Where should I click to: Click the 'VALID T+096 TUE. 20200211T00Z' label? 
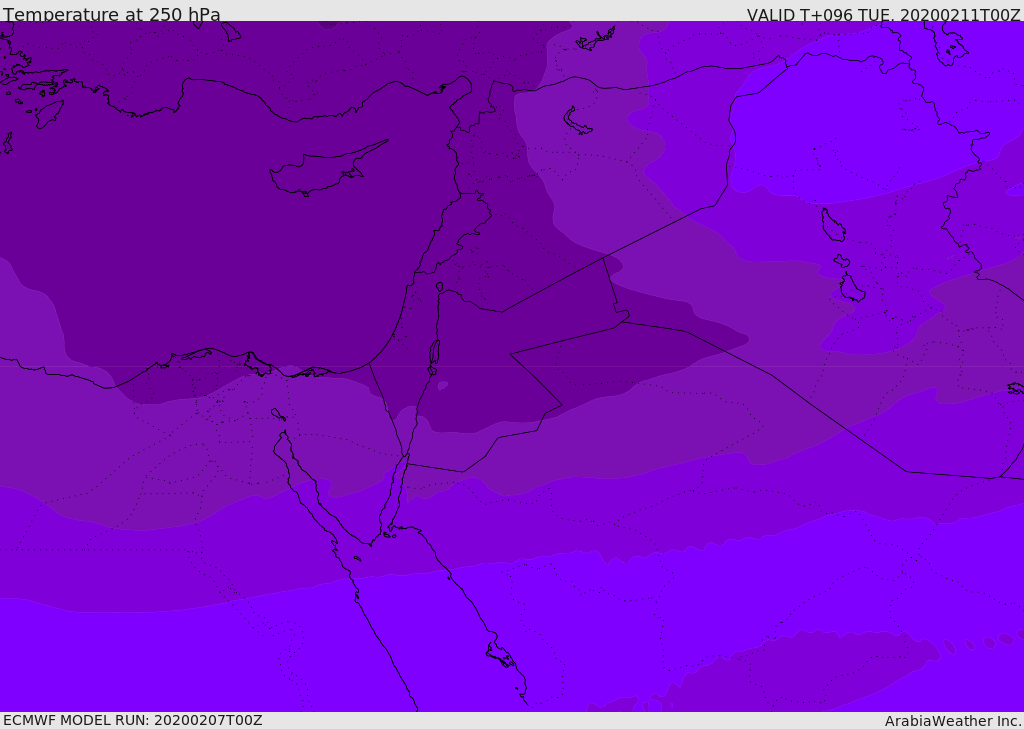point(884,14)
